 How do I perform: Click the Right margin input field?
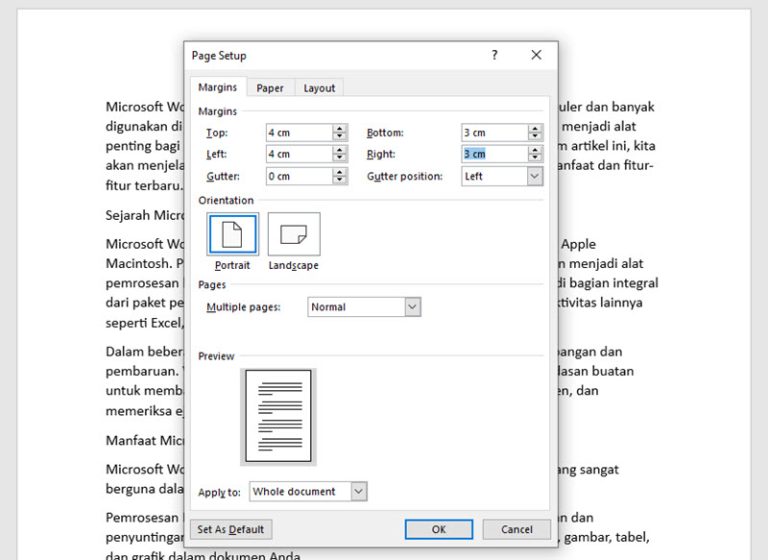(x=495, y=154)
